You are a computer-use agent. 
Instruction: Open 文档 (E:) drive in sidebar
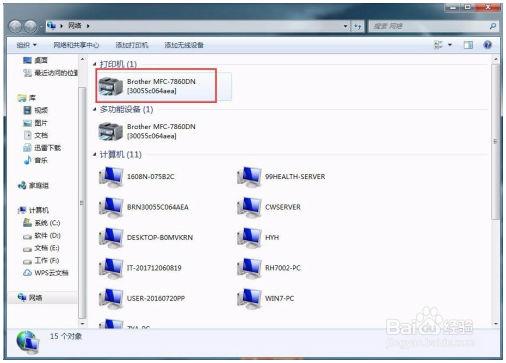(x=41, y=248)
